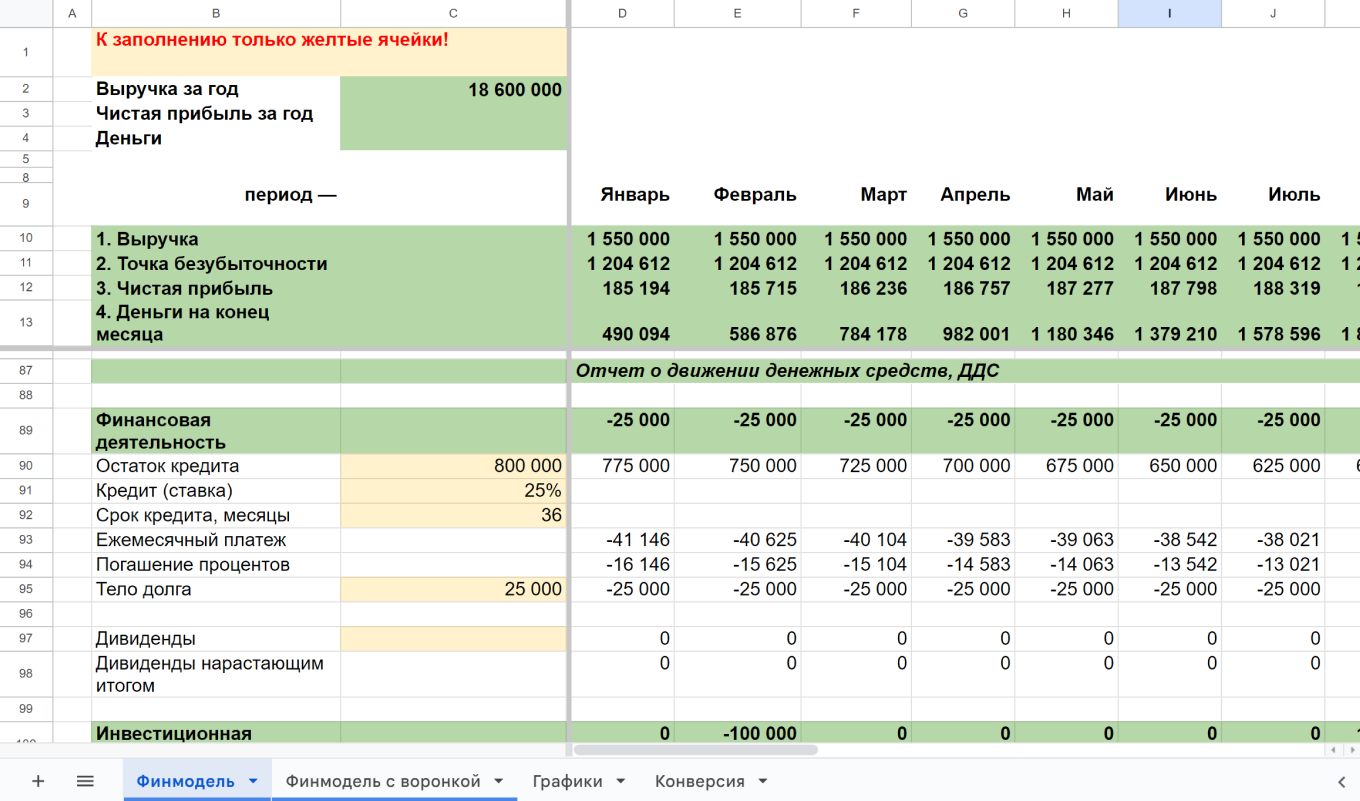Image resolution: width=1360 pixels, height=801 pixels.
Task: Click the credit rate cell showing 25%
Action: point(453,491)
